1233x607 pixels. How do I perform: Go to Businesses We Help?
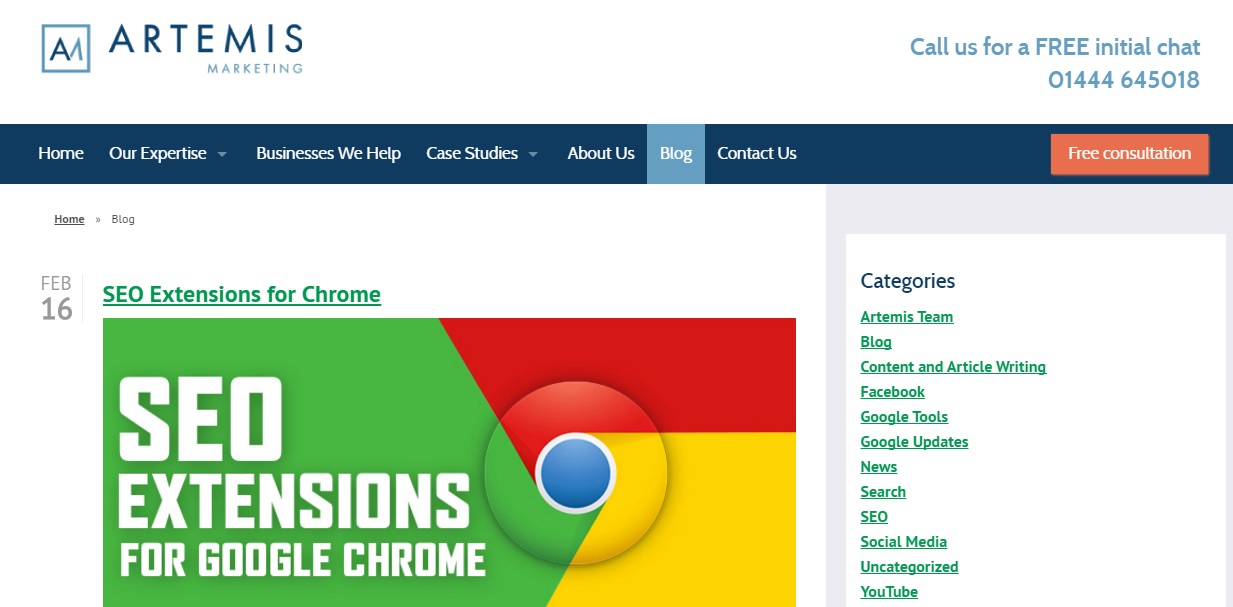328,154
